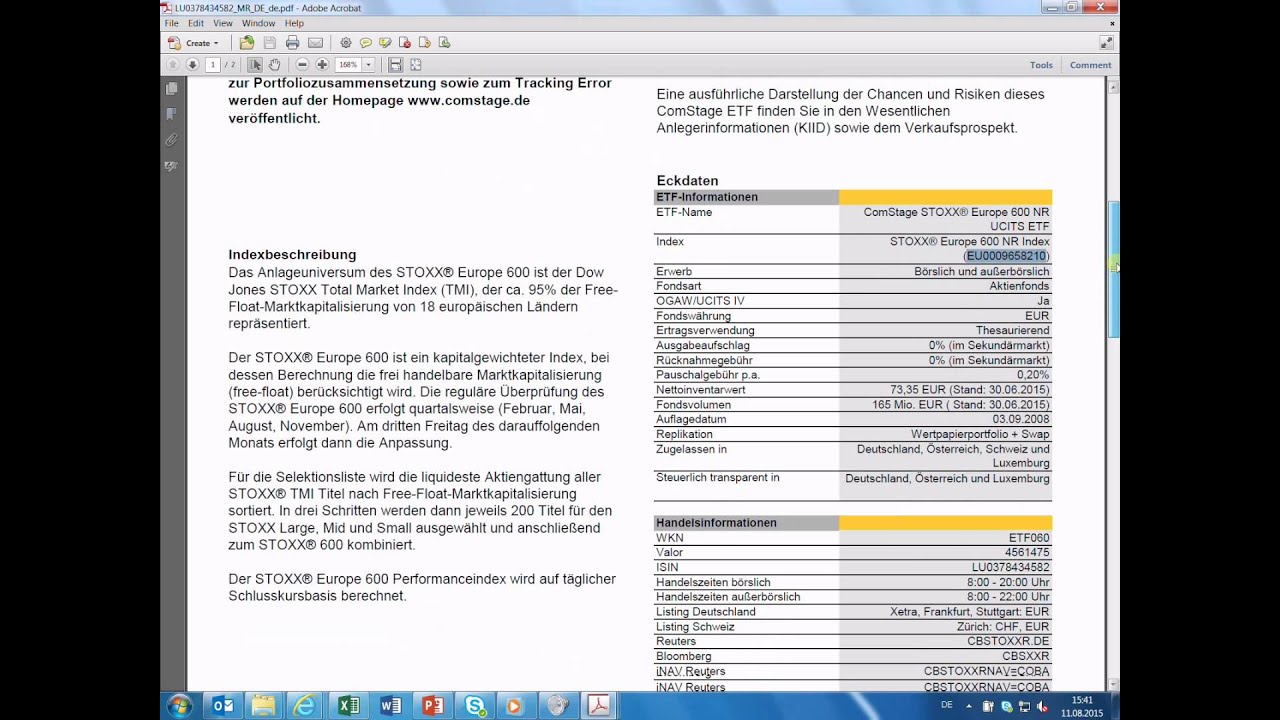Print the document with printer icon
This screenshot has height=720, width=1280.
[292, 43]
